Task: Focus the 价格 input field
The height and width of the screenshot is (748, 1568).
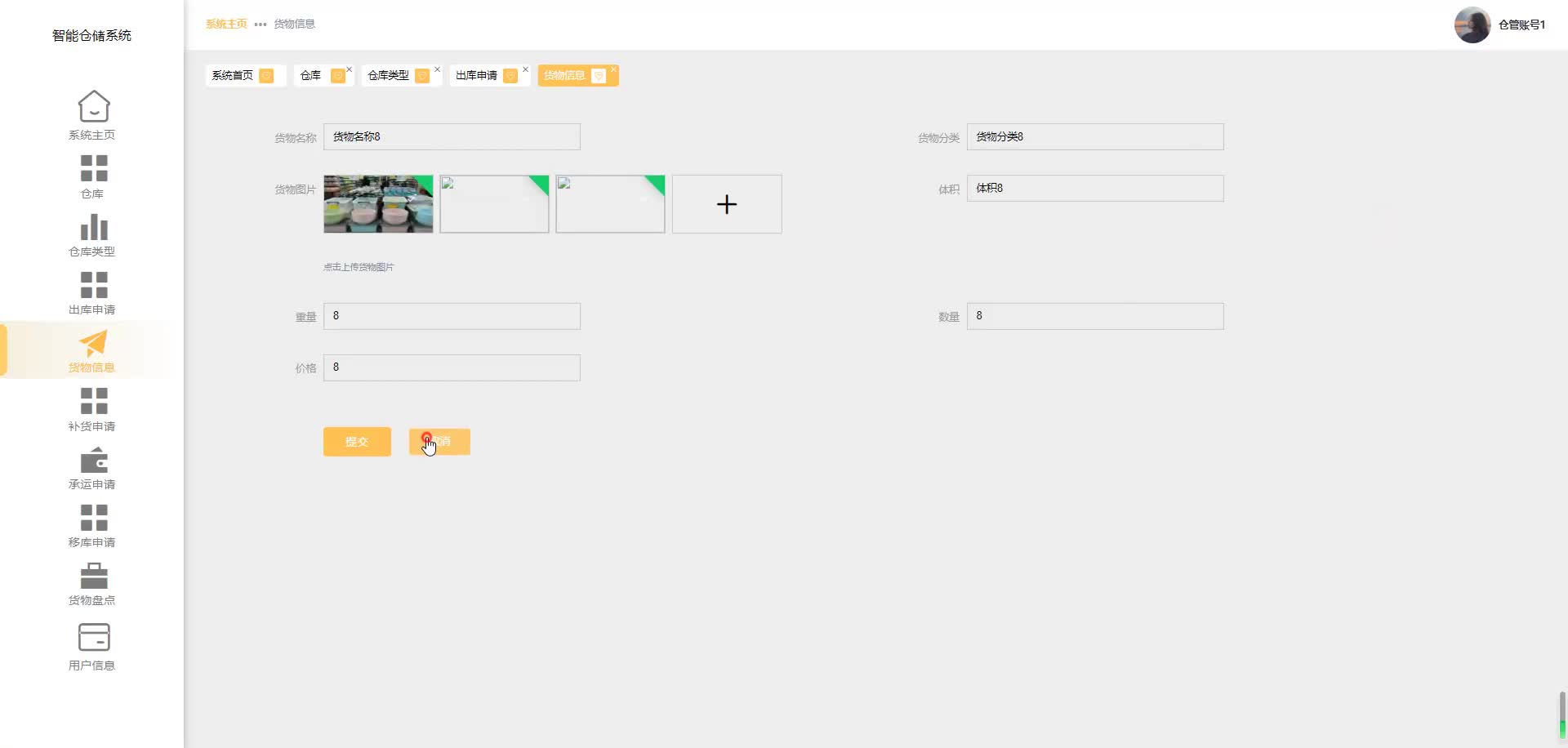Action: [452, 368]
